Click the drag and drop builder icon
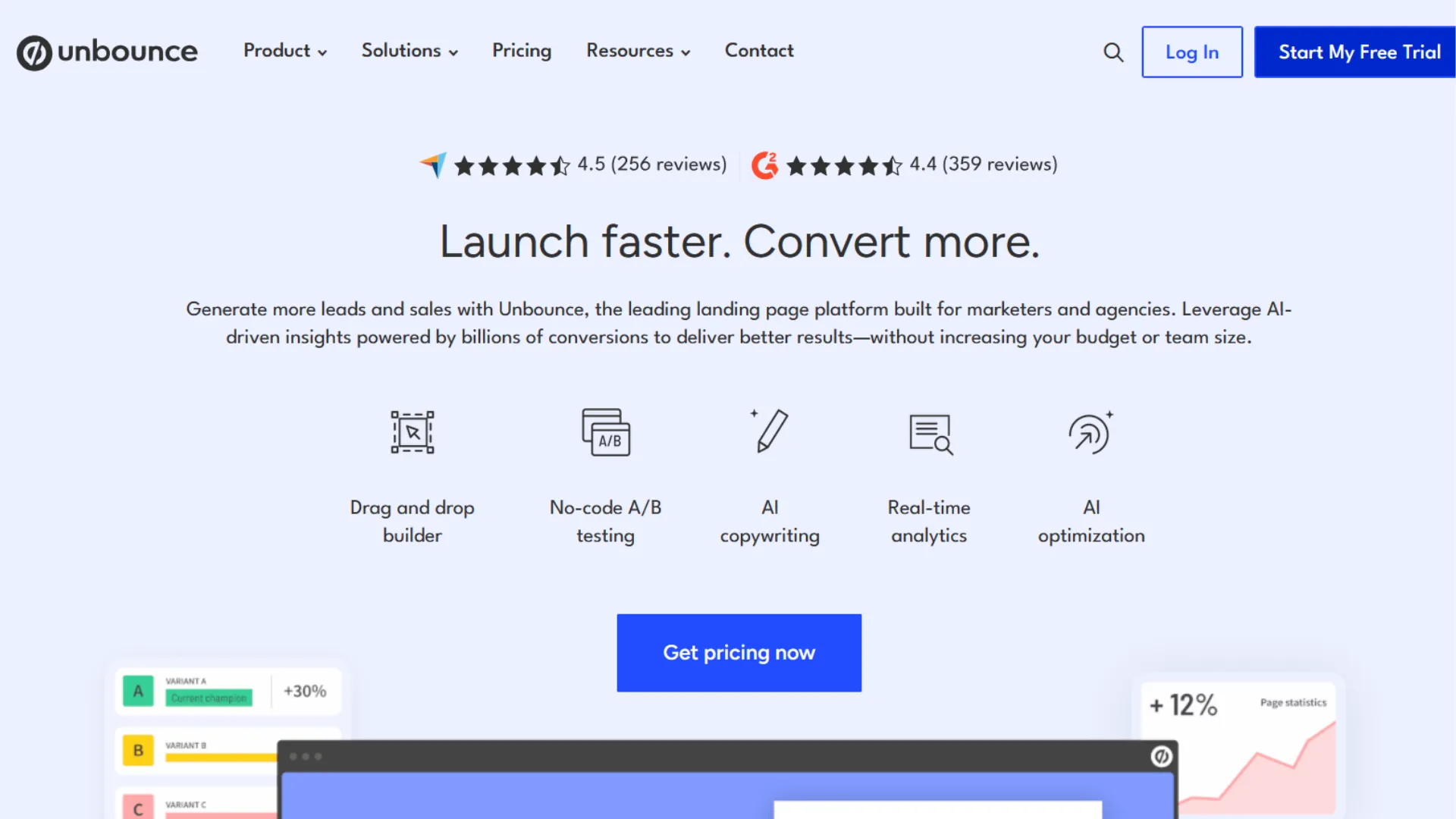Image resolution: width=1456 pixels, height=819 pixels. coord(412,431)
